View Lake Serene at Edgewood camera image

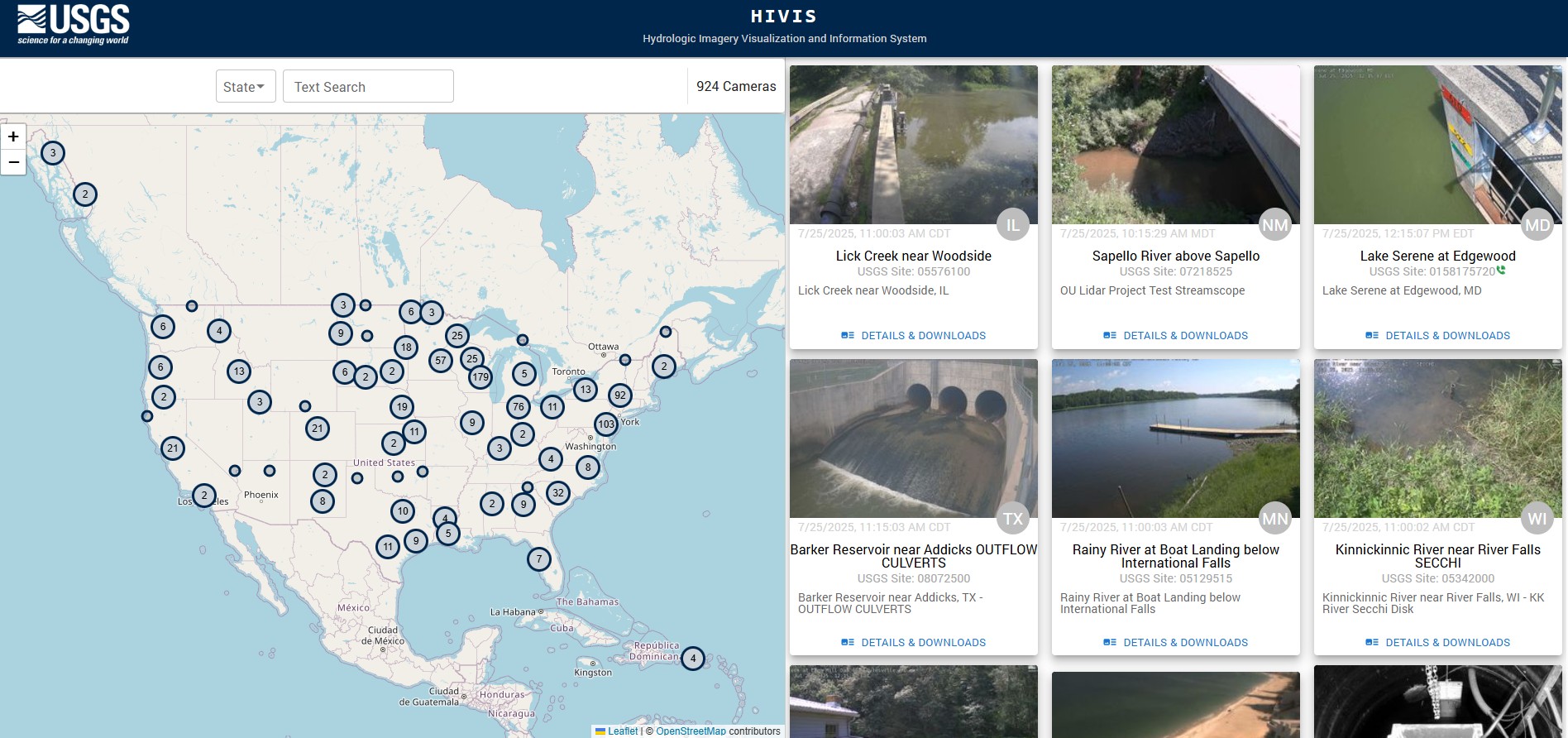(1438, 145)
